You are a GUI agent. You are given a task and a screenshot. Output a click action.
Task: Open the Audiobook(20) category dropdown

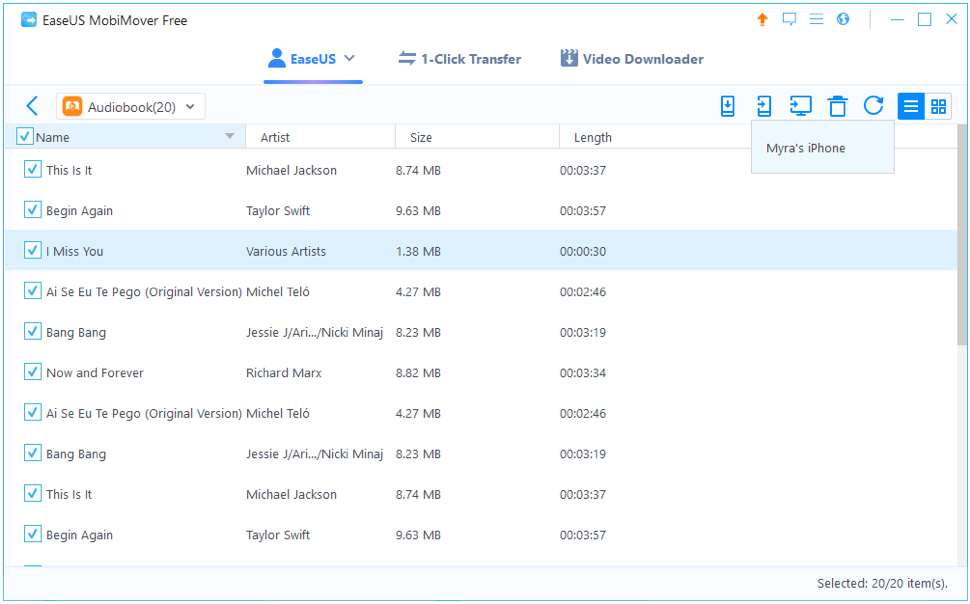click(131, 106)
